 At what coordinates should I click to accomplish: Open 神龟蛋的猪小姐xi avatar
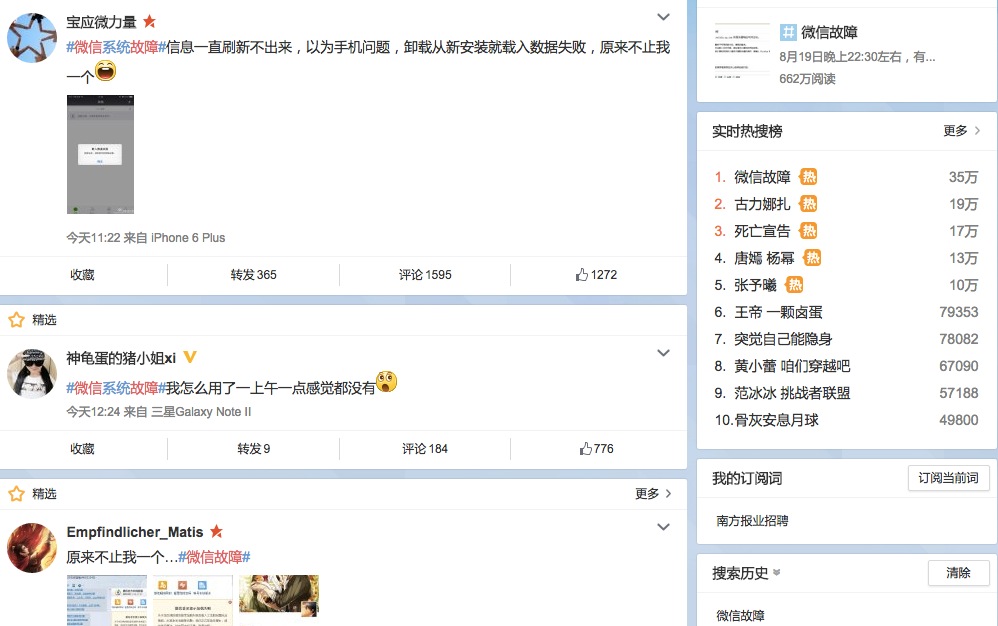[32, 373]
